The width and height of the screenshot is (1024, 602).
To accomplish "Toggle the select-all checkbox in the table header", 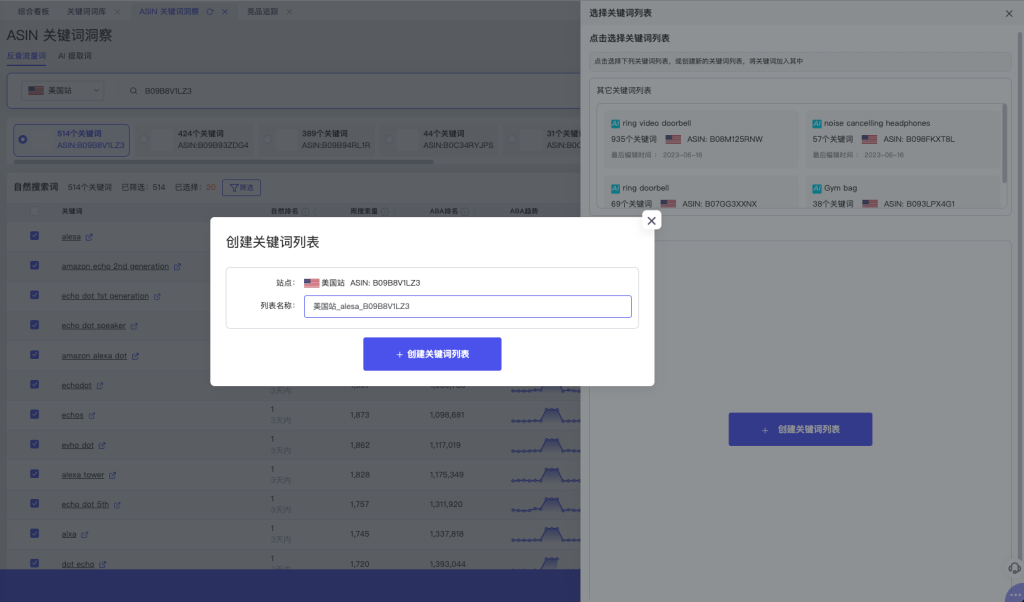I will pos(35,211).
